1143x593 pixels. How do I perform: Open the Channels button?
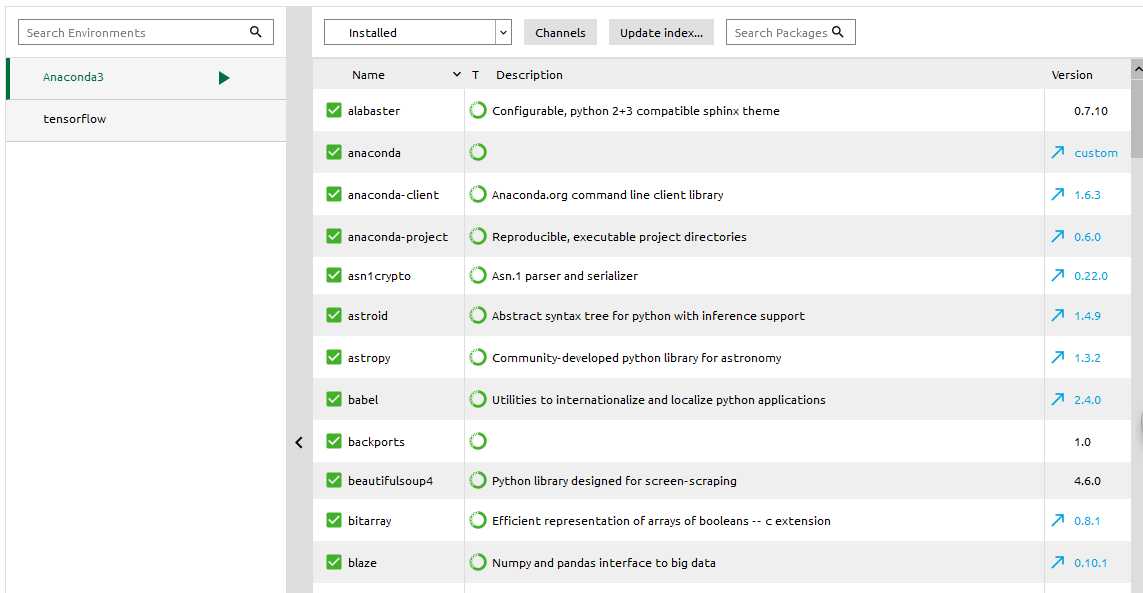[560, 32]
